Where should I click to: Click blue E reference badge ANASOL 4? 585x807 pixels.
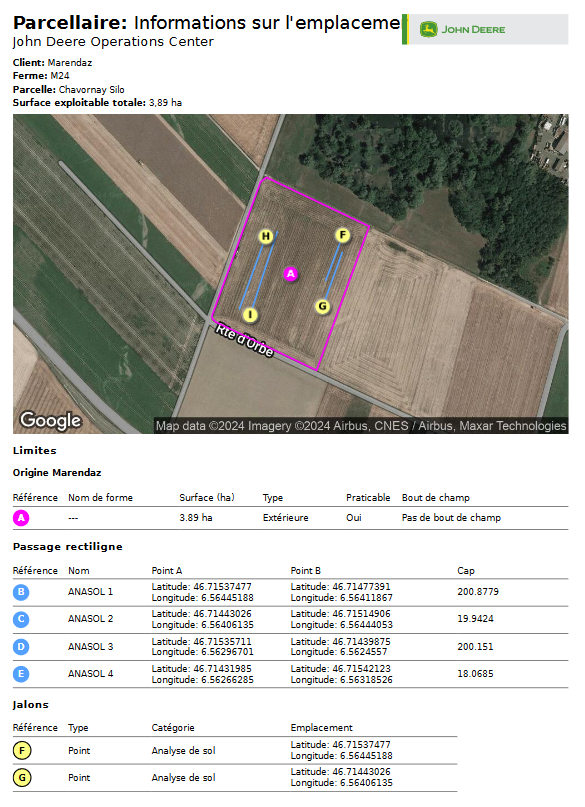coord(21,674)
